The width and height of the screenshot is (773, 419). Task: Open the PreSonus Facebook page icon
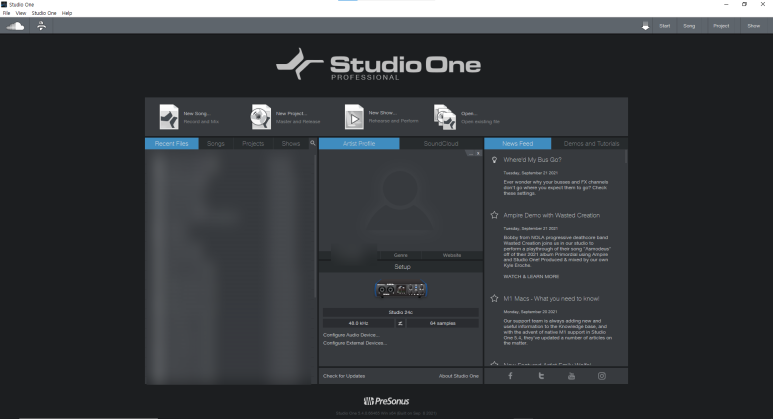click(x=510, y=376)
